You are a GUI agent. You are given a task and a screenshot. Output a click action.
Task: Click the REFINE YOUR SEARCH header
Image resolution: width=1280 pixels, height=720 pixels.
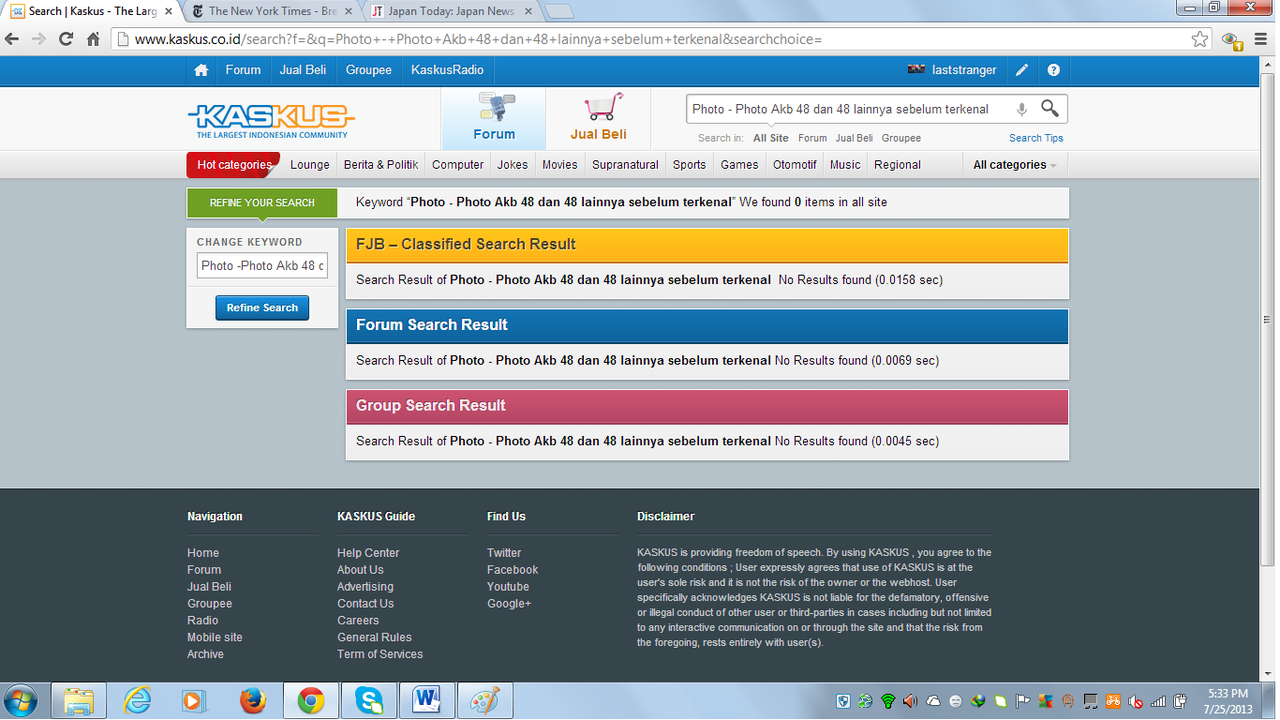pyautogui.click(x=262, y=203)
